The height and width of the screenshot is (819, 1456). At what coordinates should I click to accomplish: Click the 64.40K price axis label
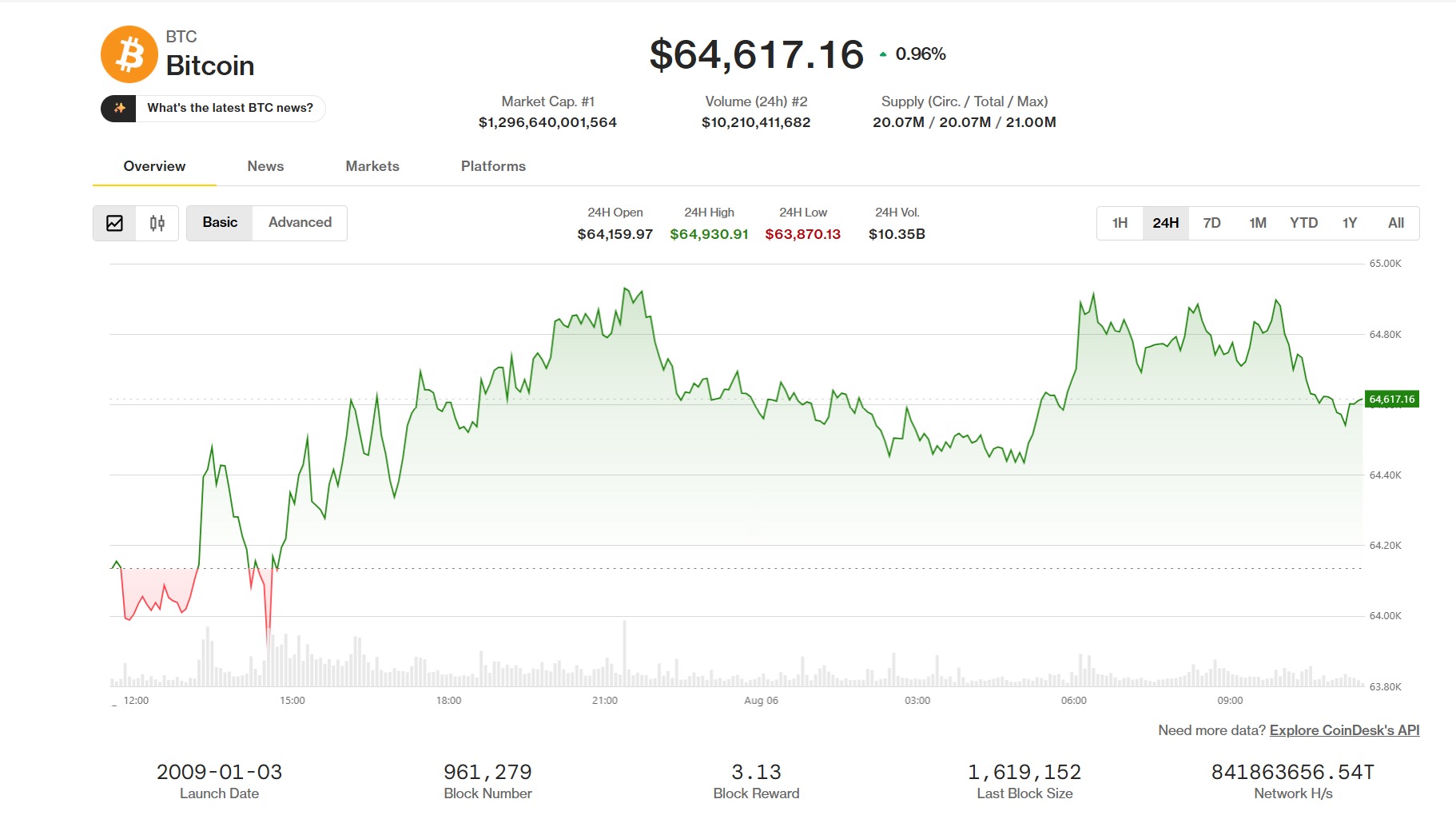1386,475
